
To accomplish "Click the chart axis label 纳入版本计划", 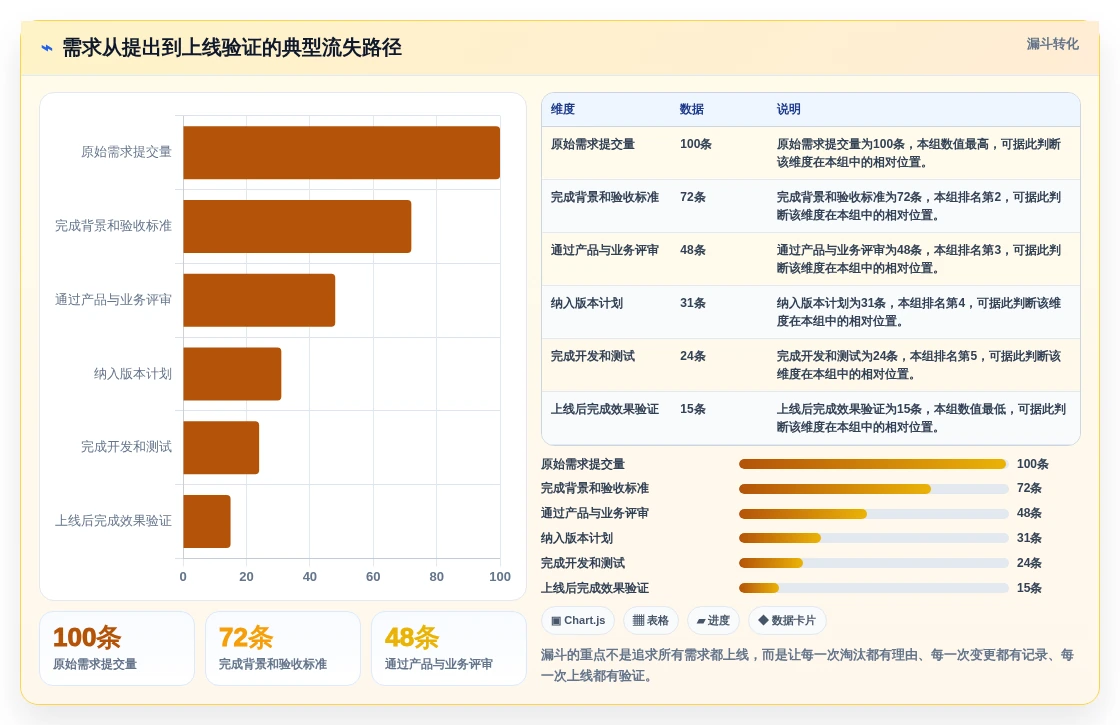I will 133,374.
